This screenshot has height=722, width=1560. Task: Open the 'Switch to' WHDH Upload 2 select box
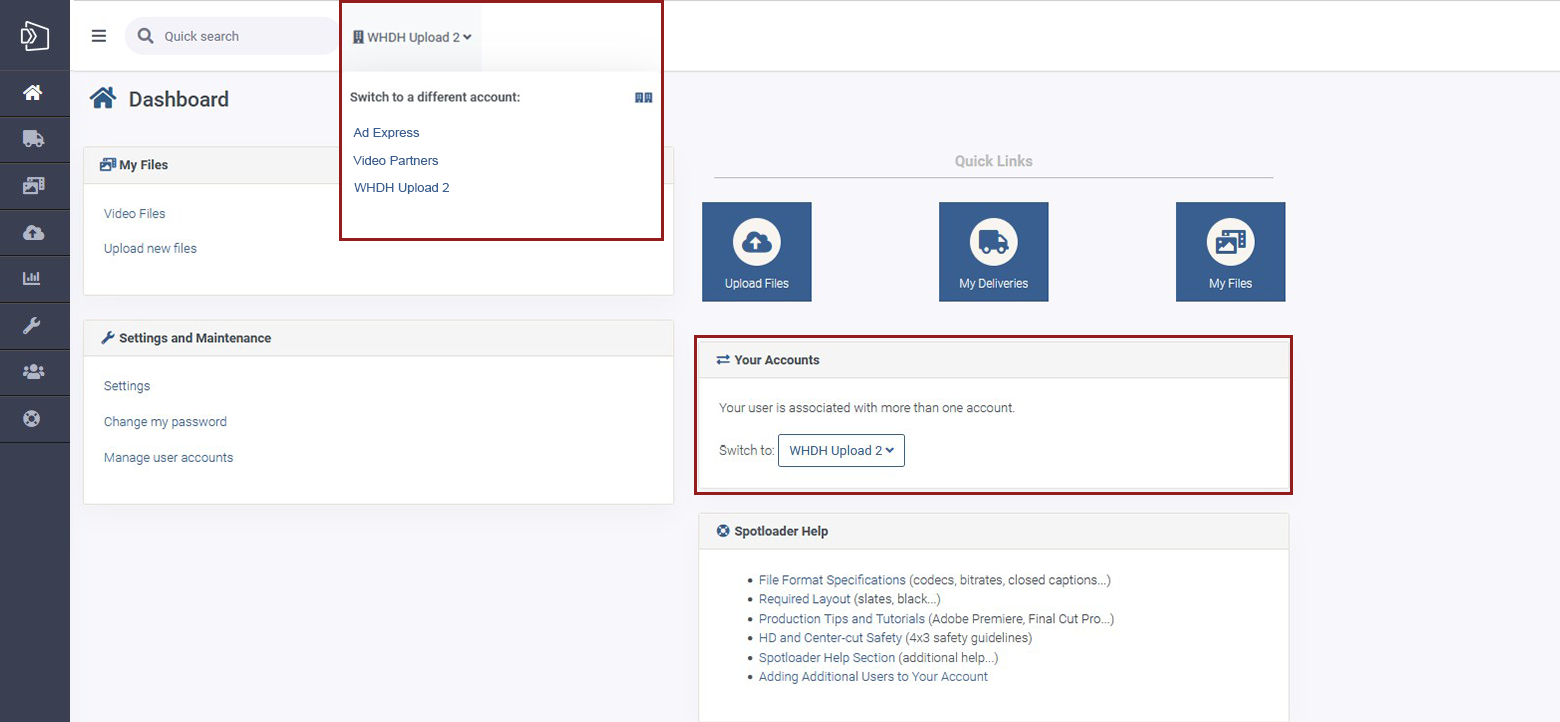click(841, 450)
